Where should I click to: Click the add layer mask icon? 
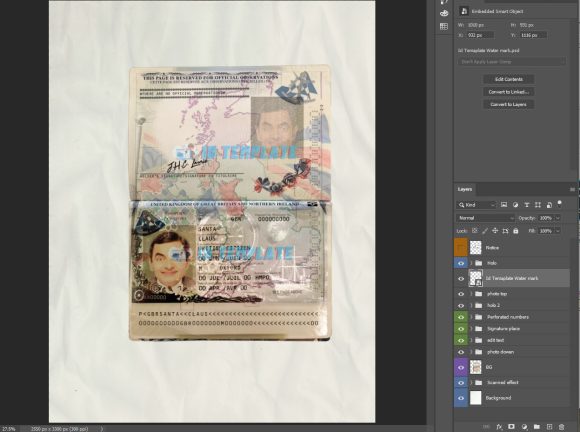[x=511, y=427]
